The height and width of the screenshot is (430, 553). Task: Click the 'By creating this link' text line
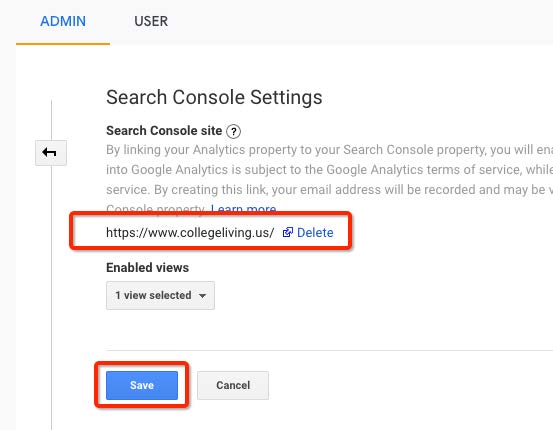pos(329,190)
